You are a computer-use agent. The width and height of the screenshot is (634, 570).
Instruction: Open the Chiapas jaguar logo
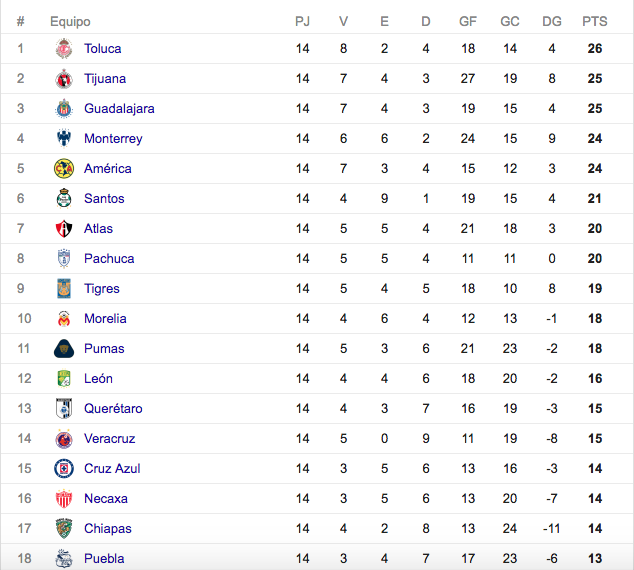[64, 528]
